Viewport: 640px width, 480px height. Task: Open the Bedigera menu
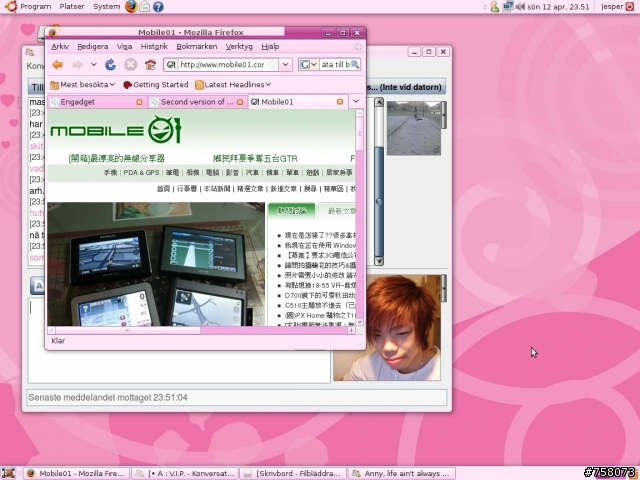tap(93, 47)
